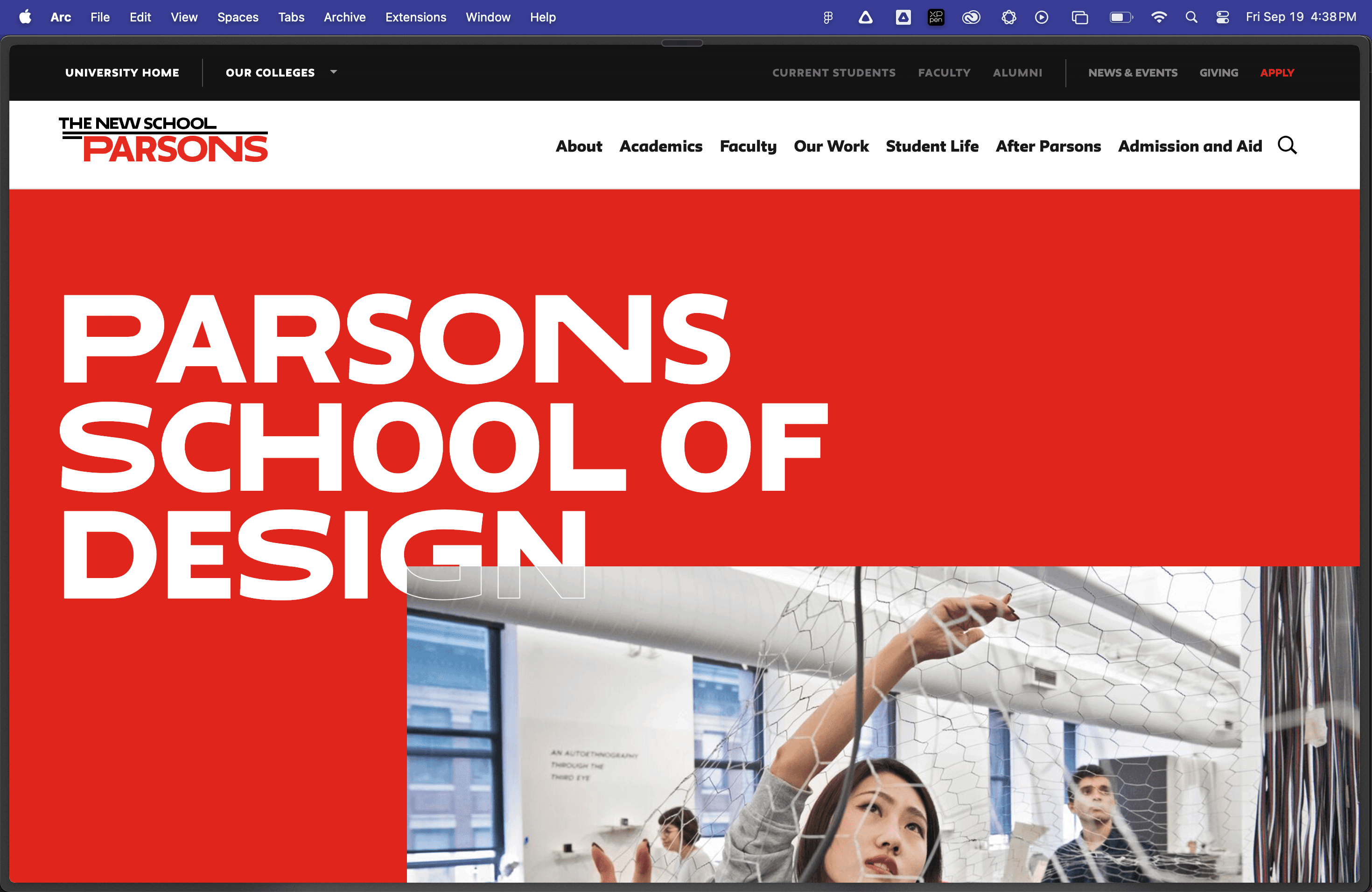Click the red Apply link

[x=1277, y=73]
